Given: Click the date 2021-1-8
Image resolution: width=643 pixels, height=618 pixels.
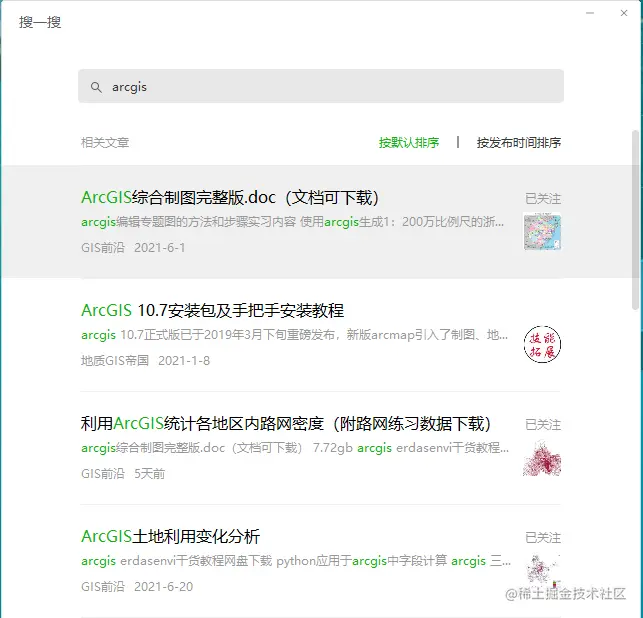Looking at the screenshot, I should (x=184, y=360).
